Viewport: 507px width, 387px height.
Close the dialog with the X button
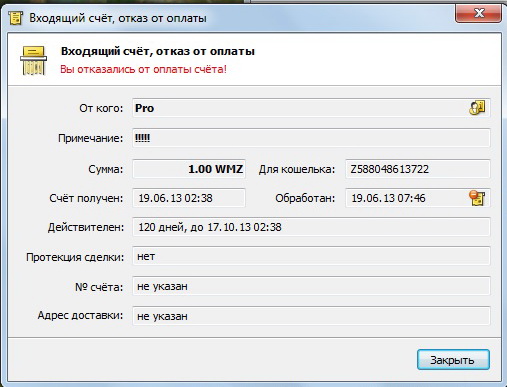478,13
